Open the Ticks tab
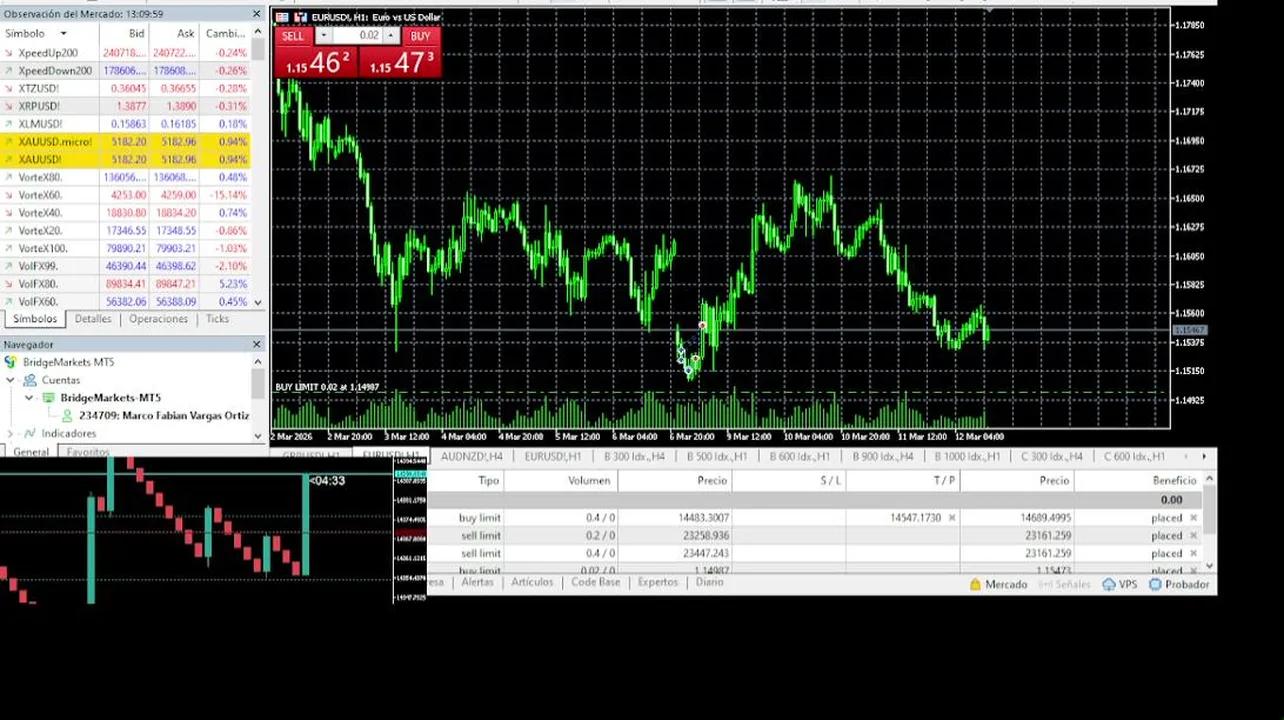The image size is (1284, 720). point(217,319)
